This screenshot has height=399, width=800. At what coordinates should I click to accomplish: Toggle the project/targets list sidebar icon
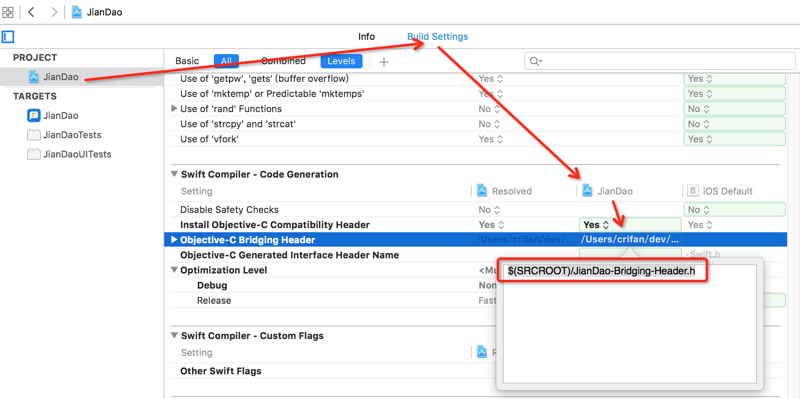tap(8, 37)
